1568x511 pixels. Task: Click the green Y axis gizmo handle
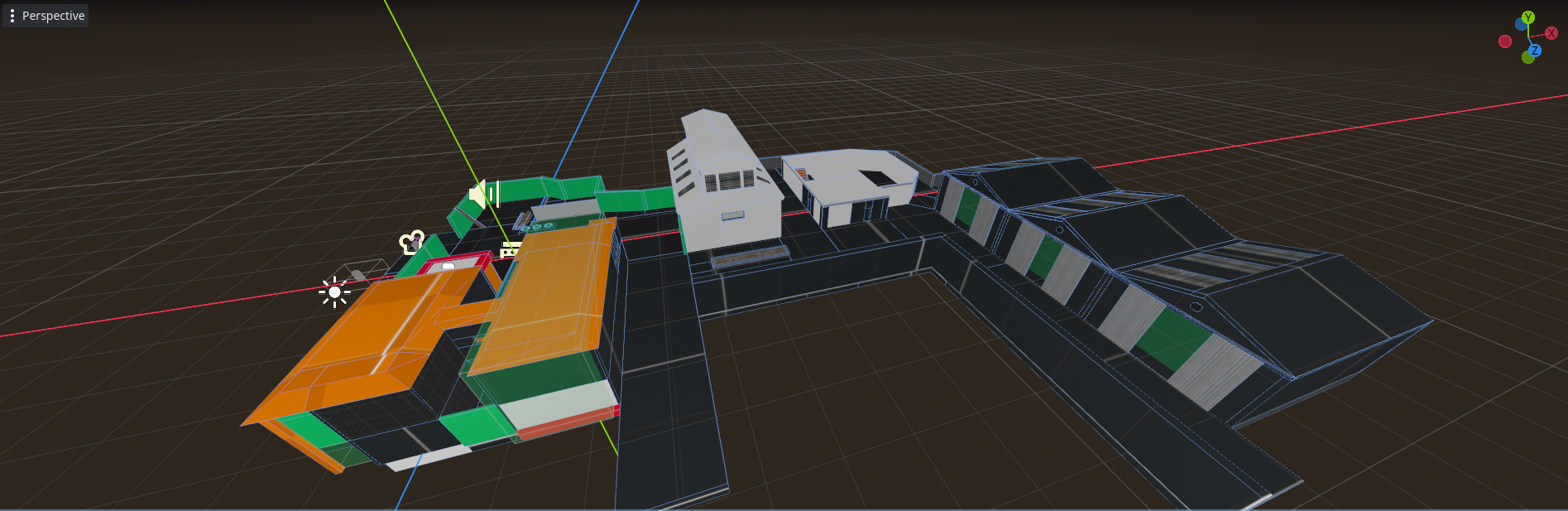coord(1528,17)
